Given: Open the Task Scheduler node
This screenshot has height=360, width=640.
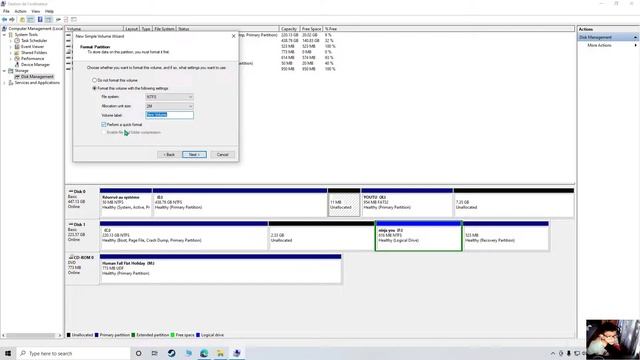Looking at the screenshot, I should [x=34, y=41].
